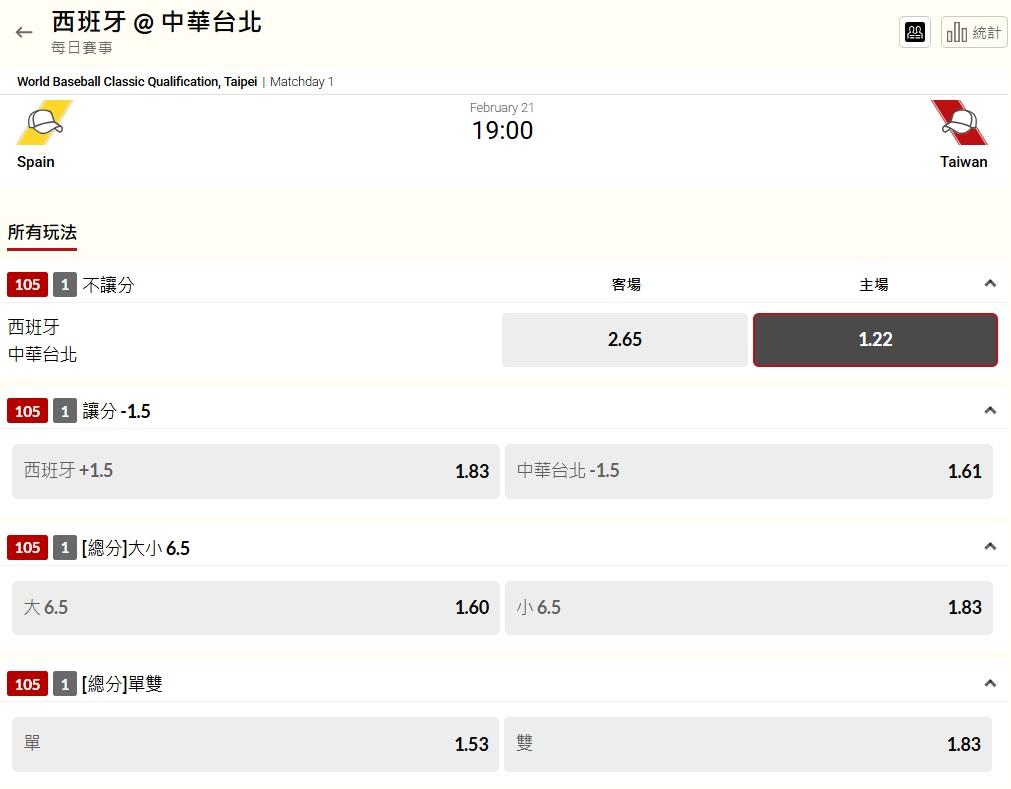Open the World Baseball Classic Qualification link
The image size is (1011, 789).
(137, 82)
